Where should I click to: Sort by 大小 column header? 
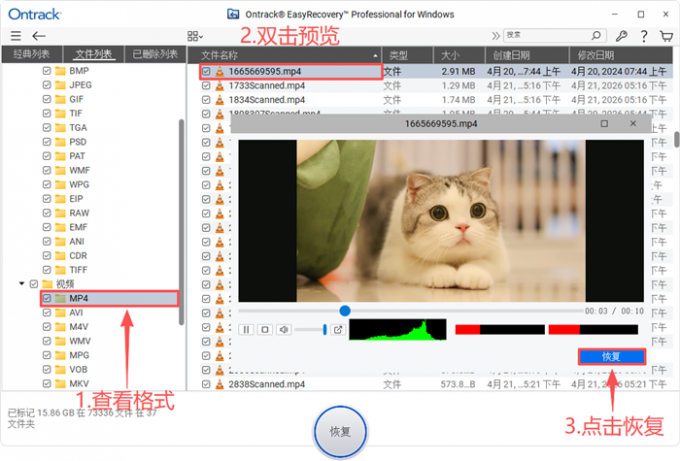(x=459, y=56)
